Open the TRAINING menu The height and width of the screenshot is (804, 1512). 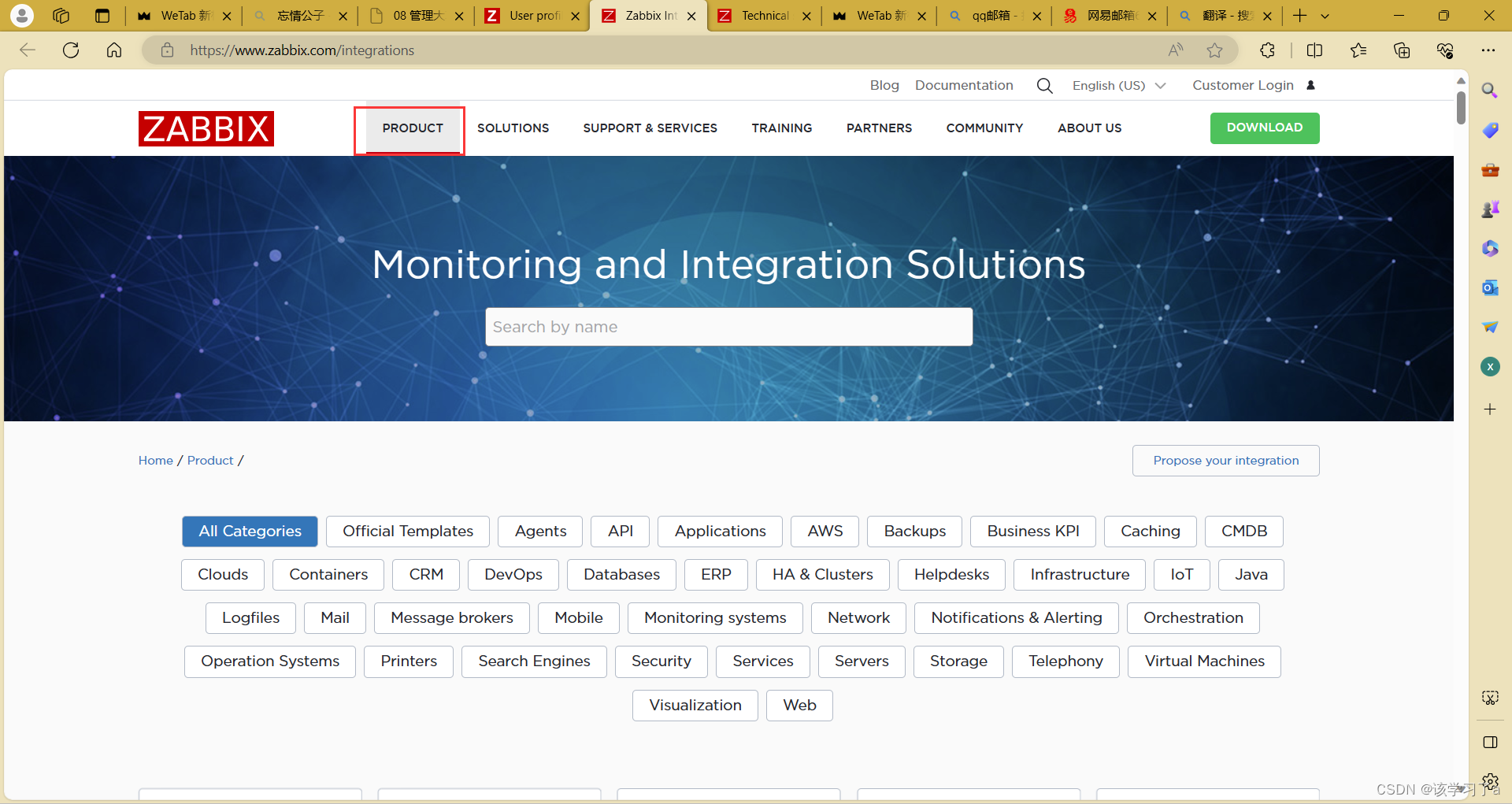[x=781, y=128]
